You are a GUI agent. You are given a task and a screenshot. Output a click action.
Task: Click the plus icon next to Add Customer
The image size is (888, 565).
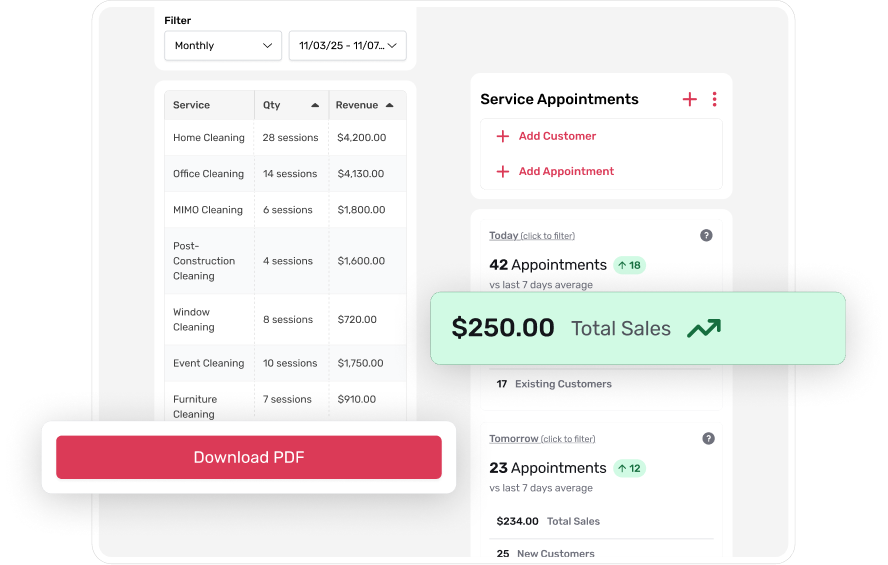pos(503,136)
